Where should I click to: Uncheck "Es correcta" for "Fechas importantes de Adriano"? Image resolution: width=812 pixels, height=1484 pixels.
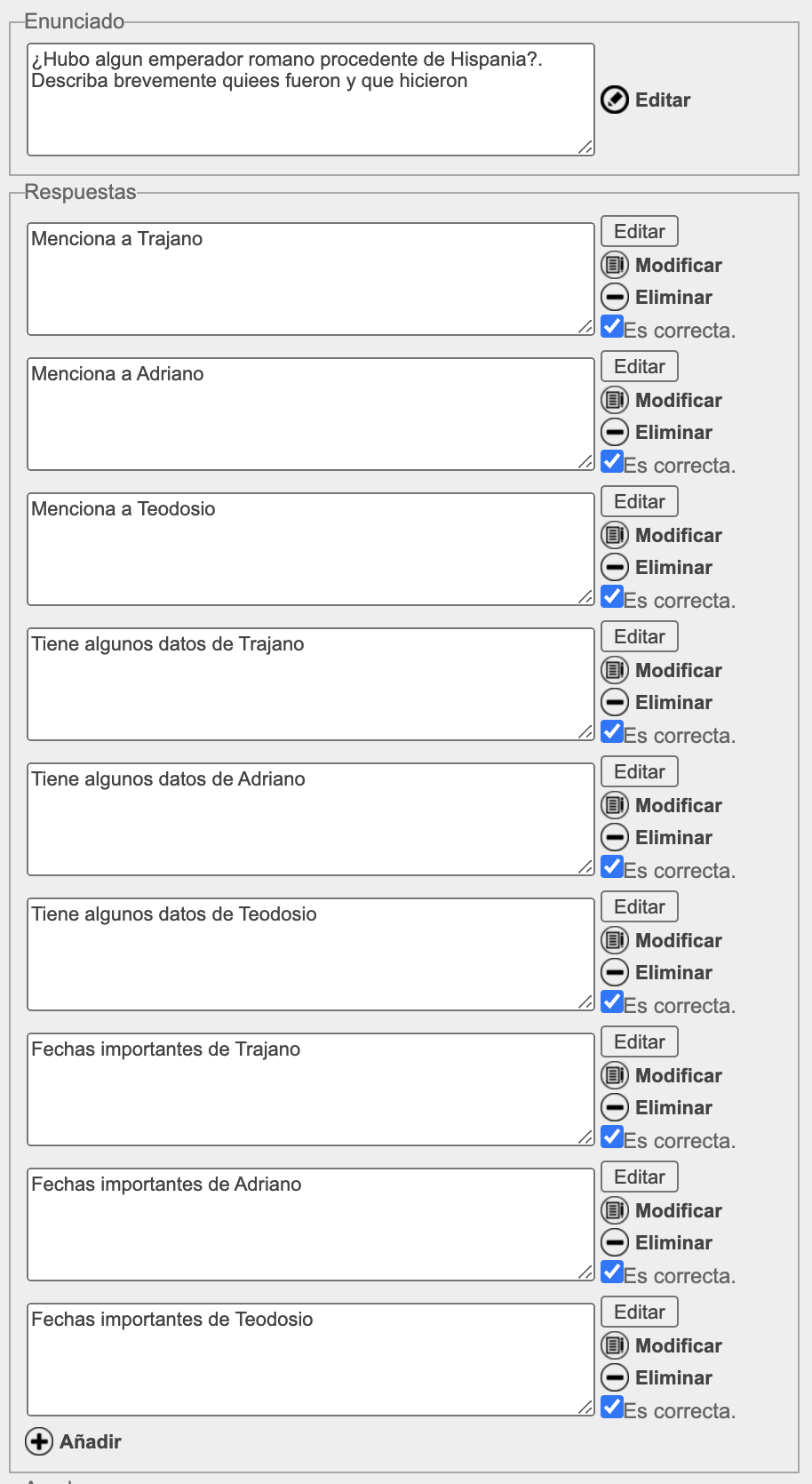click(612, 1272)
